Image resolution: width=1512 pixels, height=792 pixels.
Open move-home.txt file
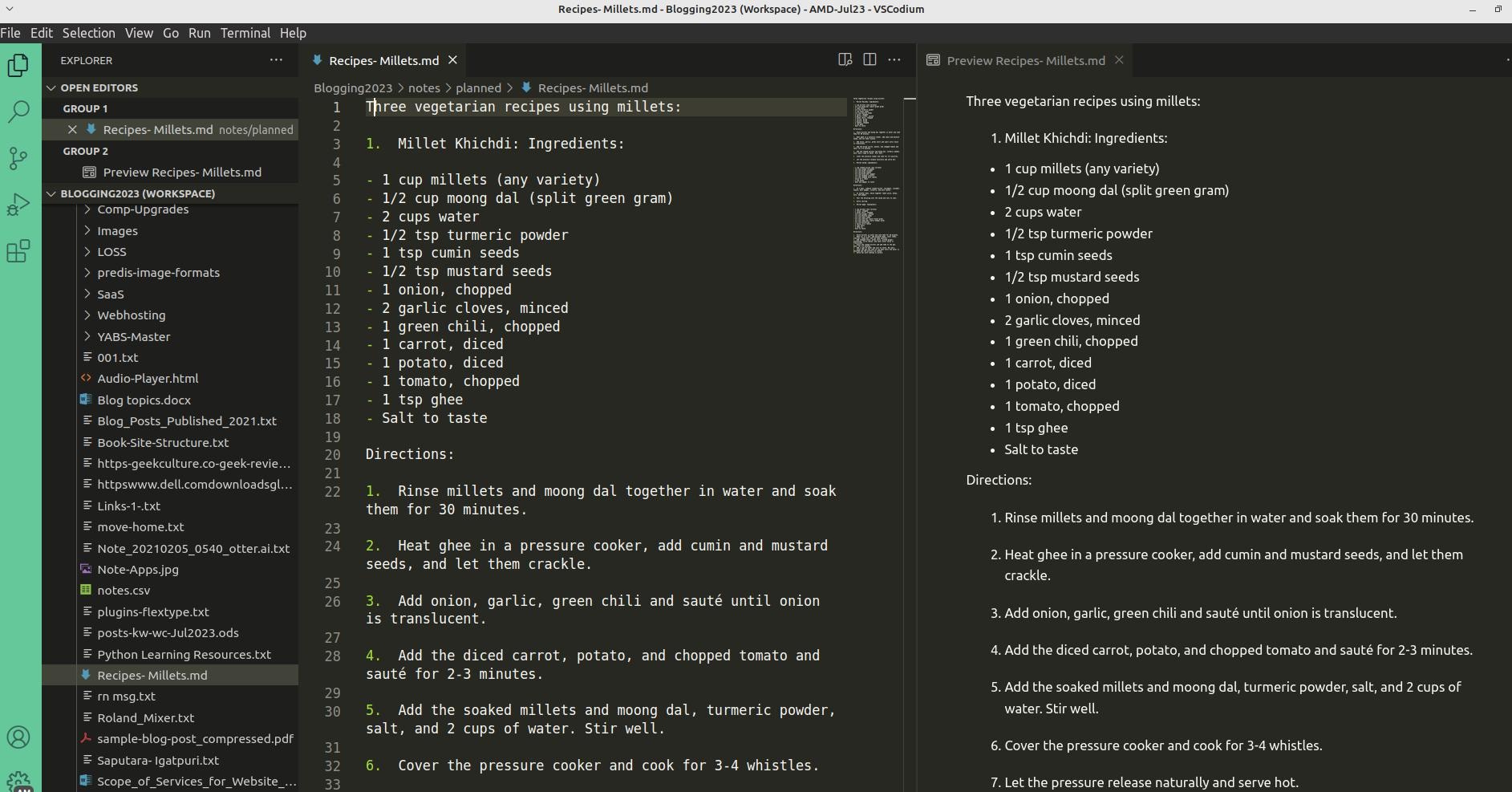tap(140, 526)
